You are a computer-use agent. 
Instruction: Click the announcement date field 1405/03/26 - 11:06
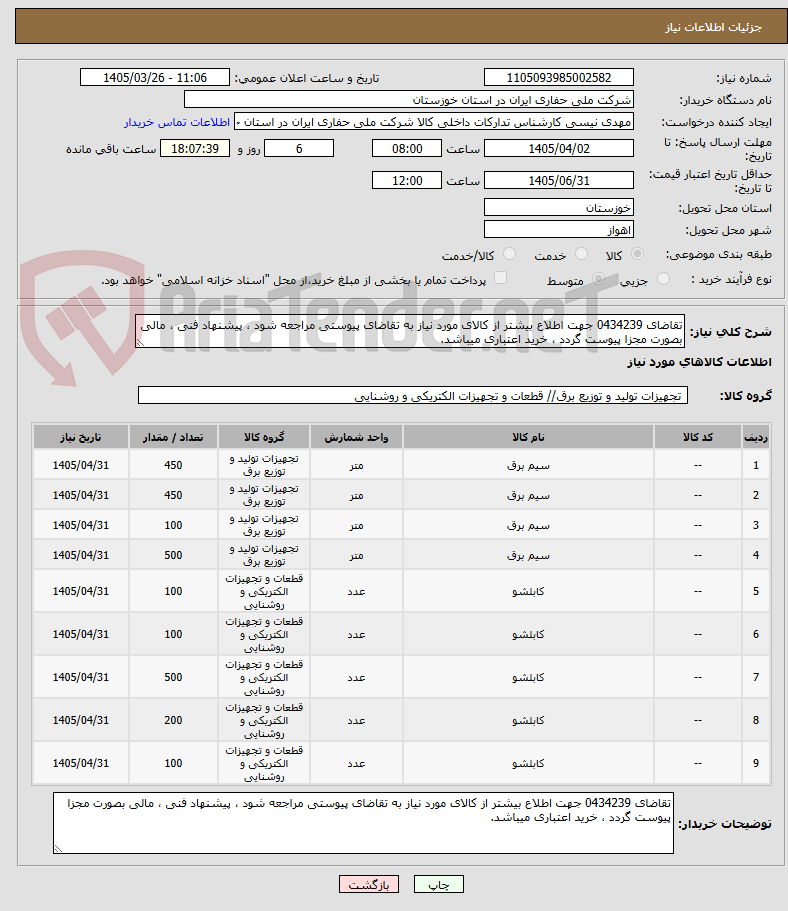[155, 77]
